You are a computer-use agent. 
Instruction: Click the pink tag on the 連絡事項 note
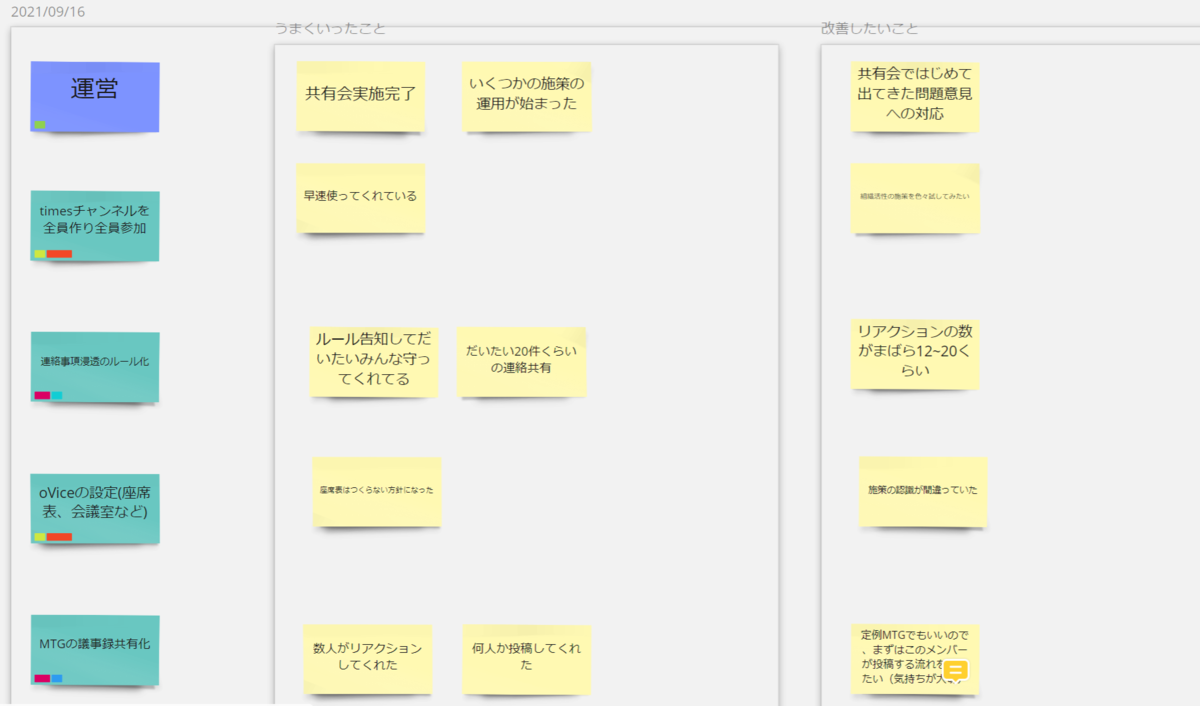tap(41, 396)
